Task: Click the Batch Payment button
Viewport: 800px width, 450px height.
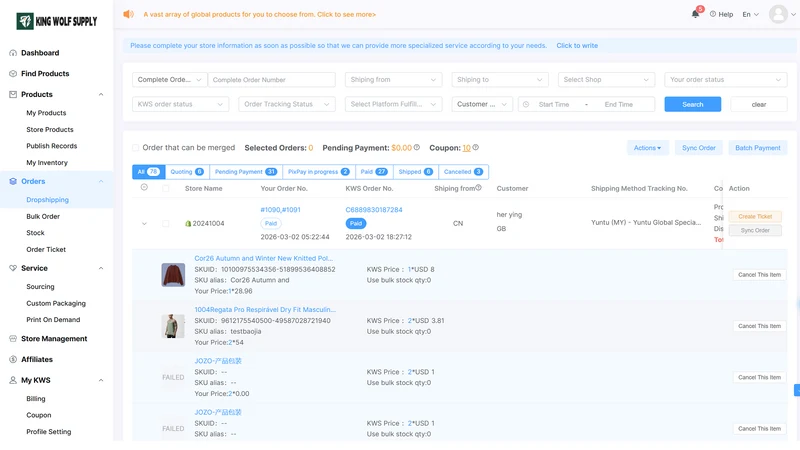Action: tap(758, 148)
